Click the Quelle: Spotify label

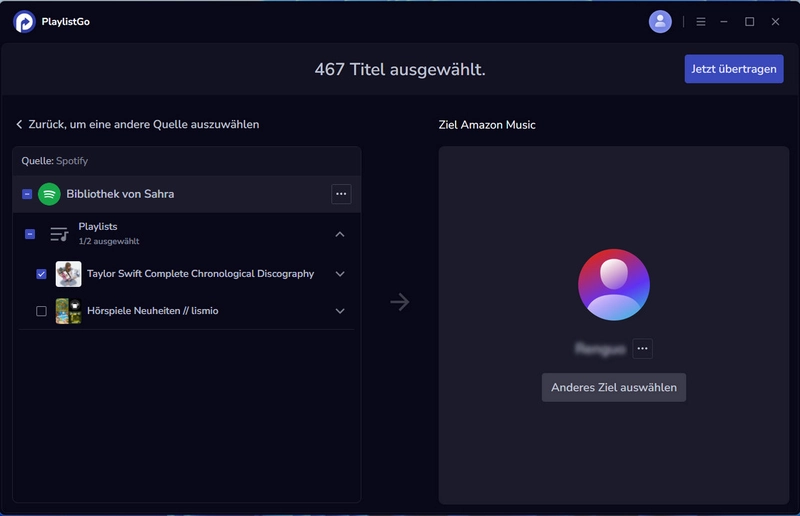coord(55,161)
